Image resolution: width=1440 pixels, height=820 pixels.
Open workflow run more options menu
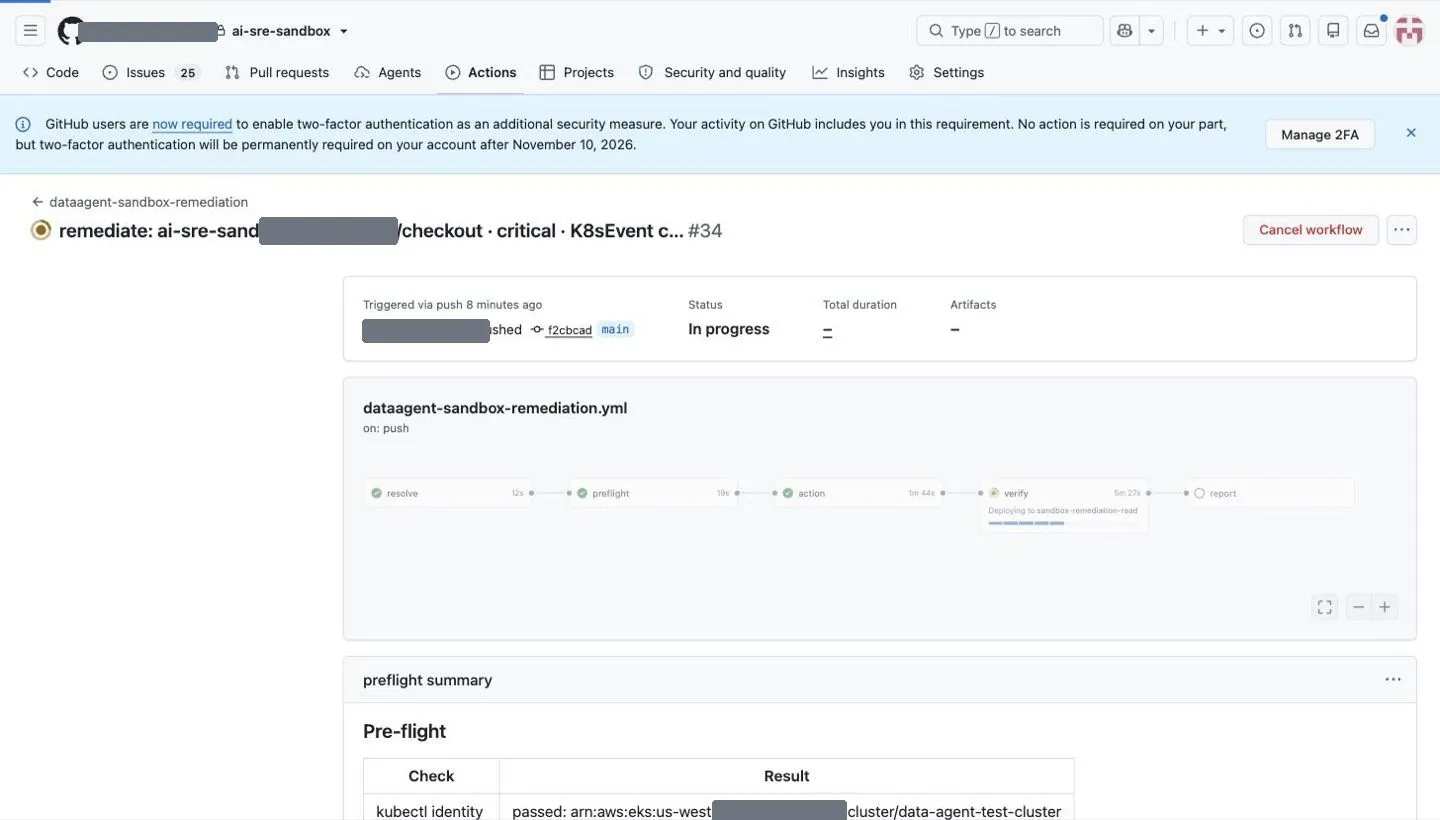click(x=1402, y=230)
